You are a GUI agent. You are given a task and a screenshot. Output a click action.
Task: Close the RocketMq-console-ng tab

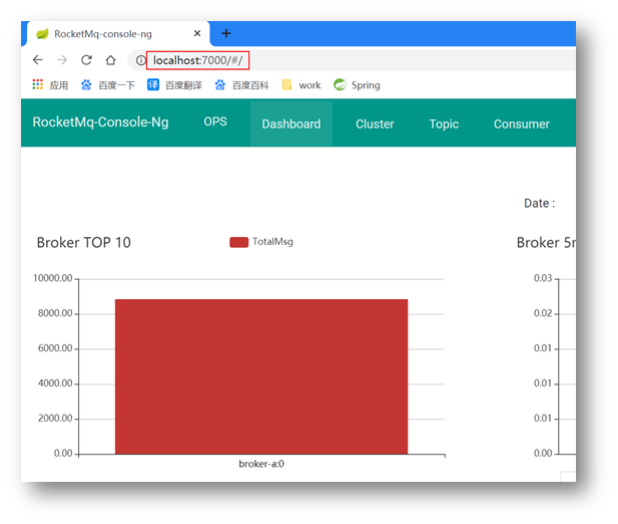coord(198,33)
